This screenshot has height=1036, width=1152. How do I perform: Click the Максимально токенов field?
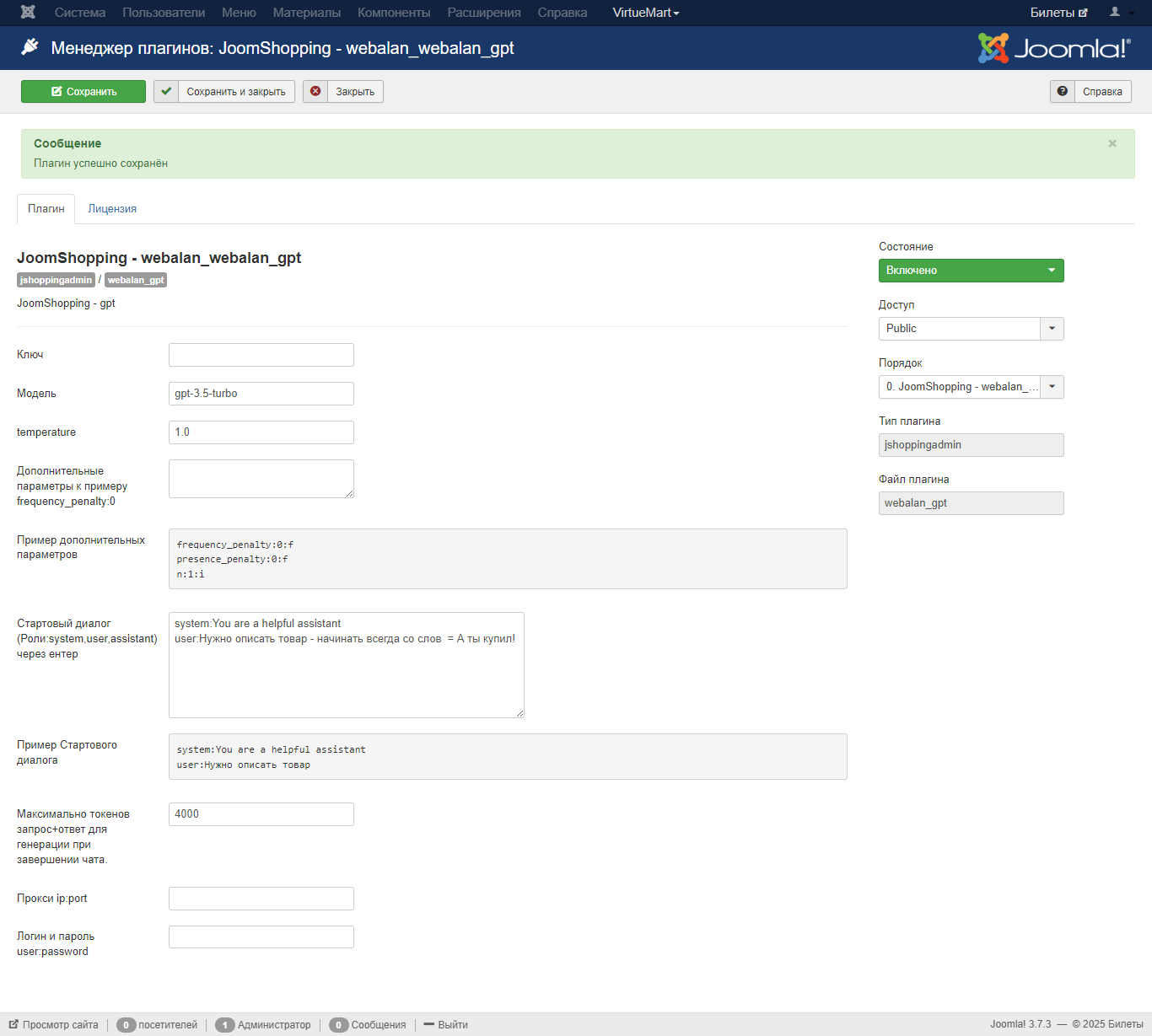click(261, 814)
